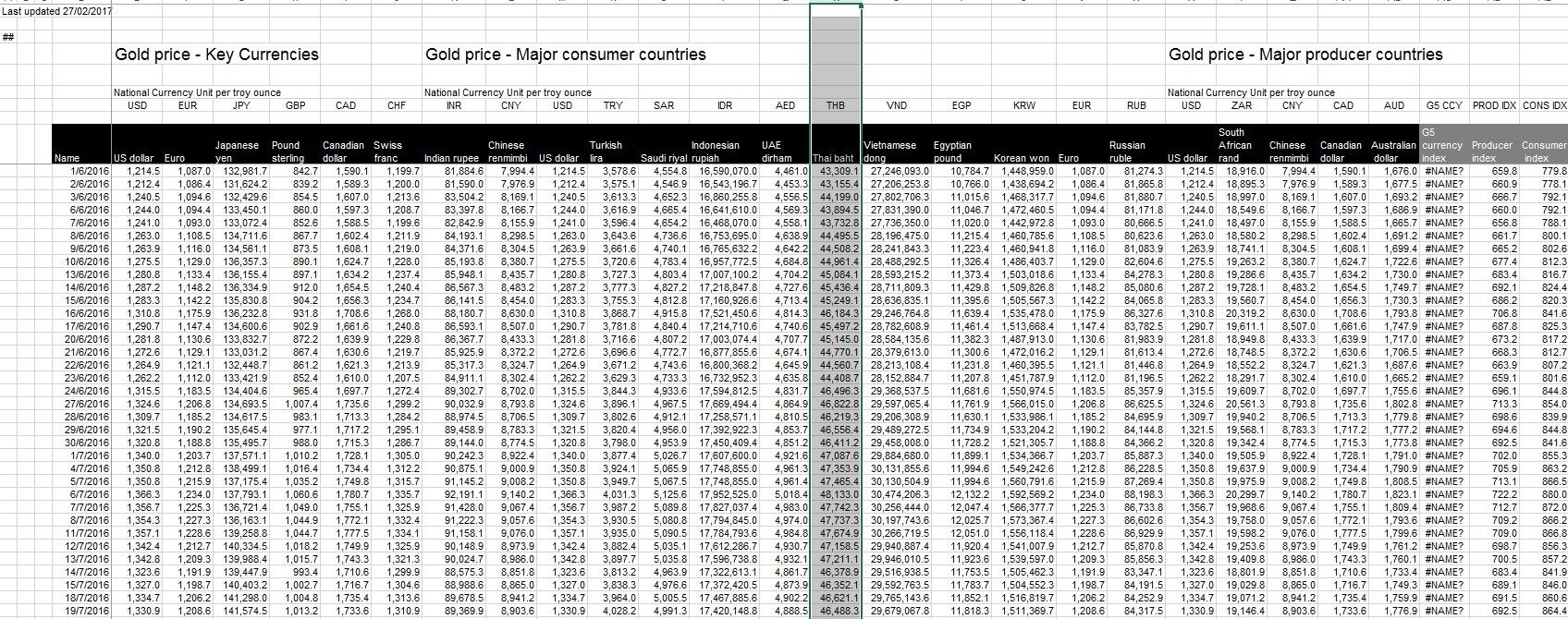Select Vietnamese dong value 27,246,093.0

901,171
